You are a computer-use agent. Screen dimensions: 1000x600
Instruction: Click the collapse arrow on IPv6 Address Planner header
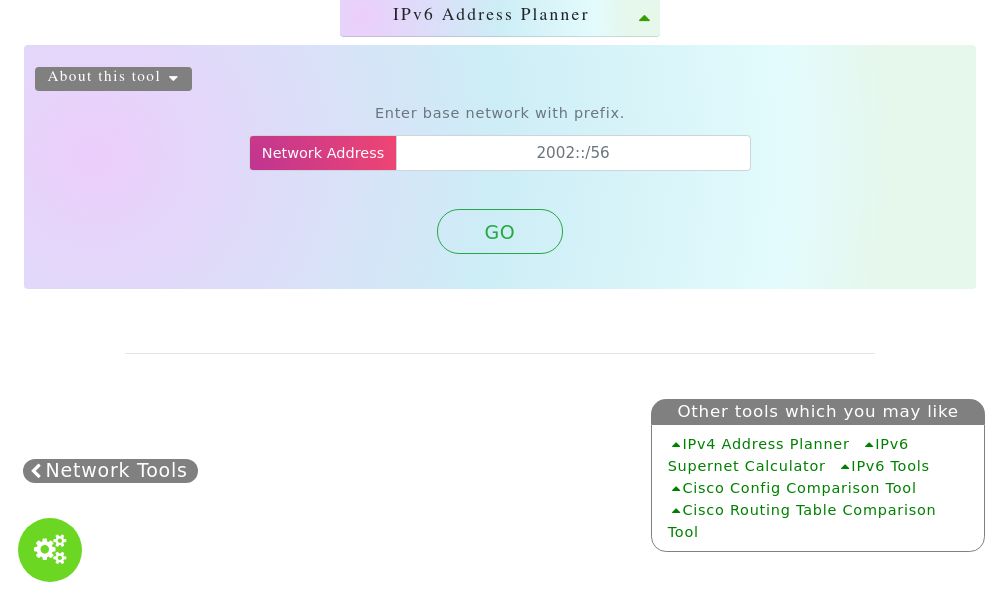click(x=644, y=17)
